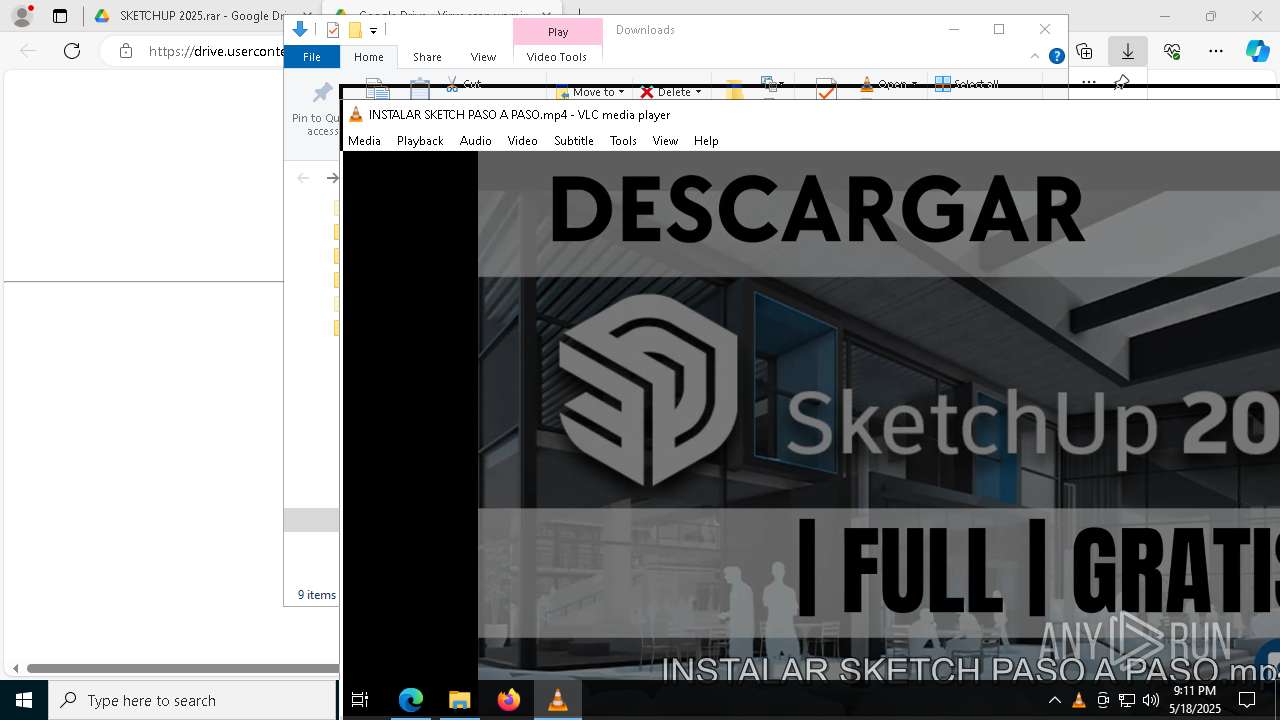The image size is (1280, 720).
Task: Open the VLC Video menu
Action: point(522,141)
